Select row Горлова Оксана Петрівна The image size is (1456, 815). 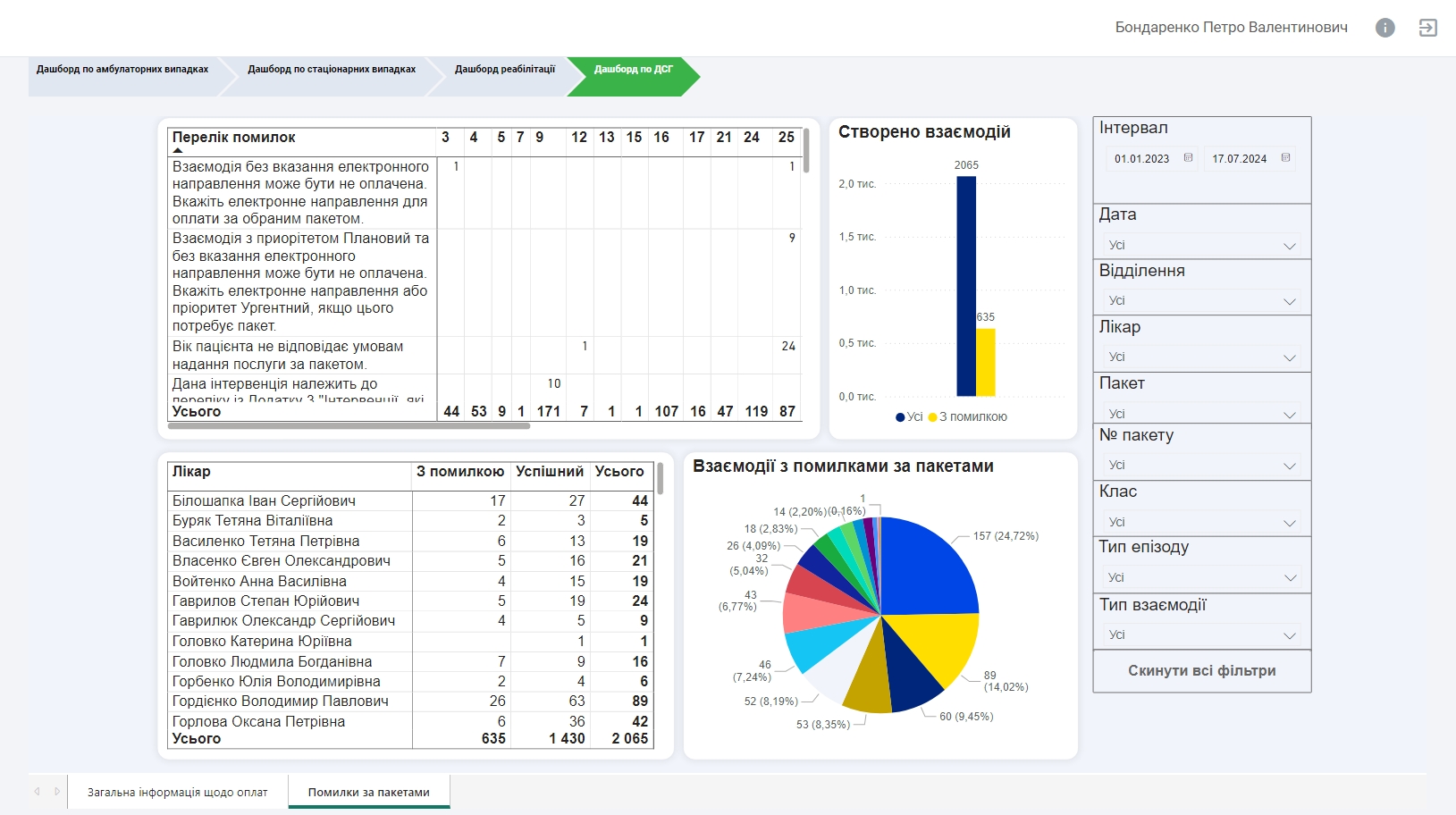410,722
